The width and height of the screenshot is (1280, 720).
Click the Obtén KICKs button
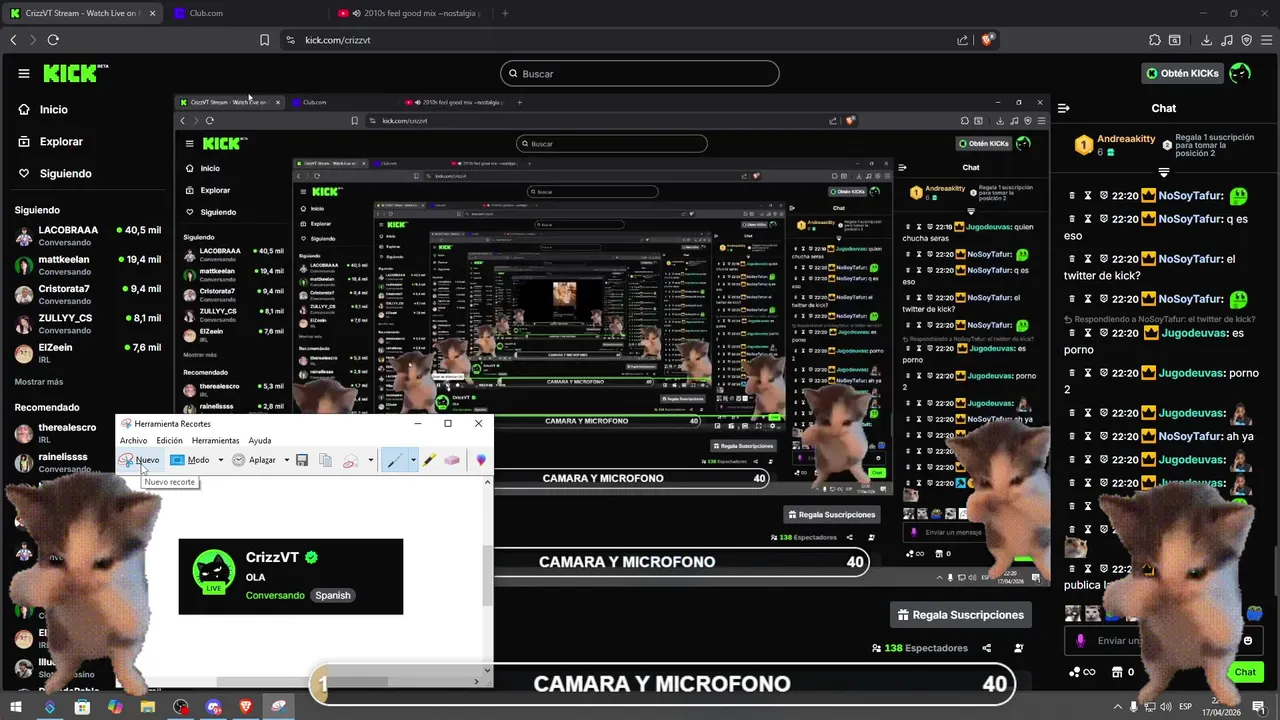(x=1182, y=73)
